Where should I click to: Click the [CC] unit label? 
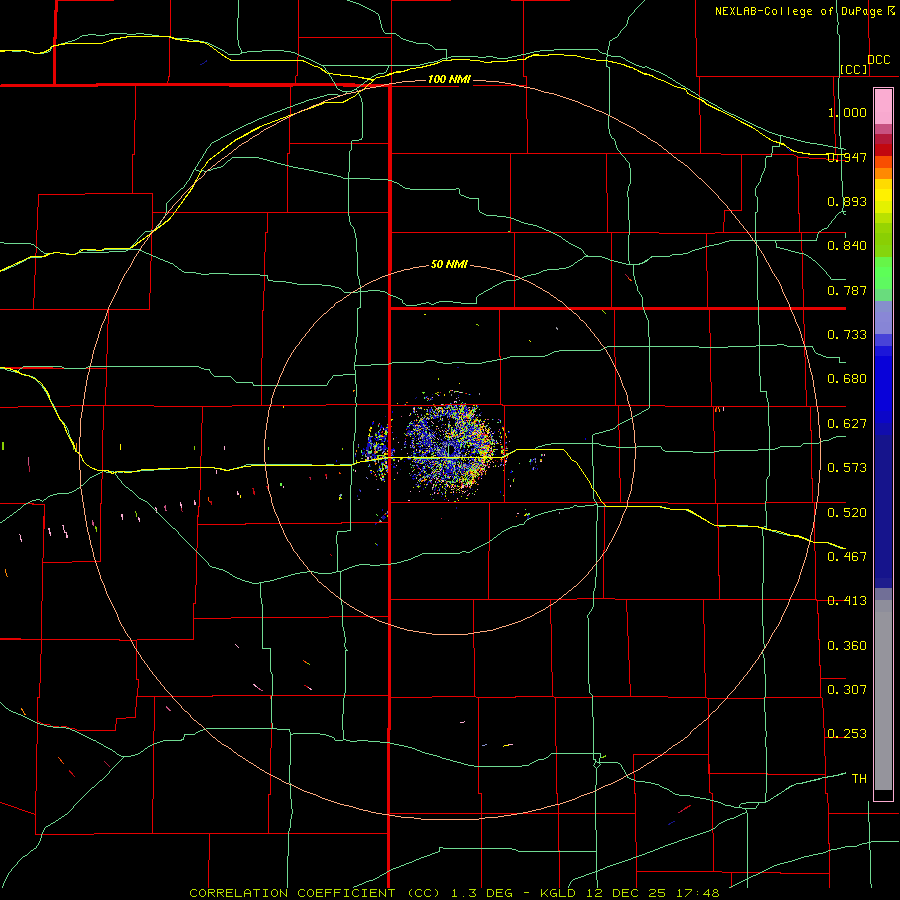854,69
